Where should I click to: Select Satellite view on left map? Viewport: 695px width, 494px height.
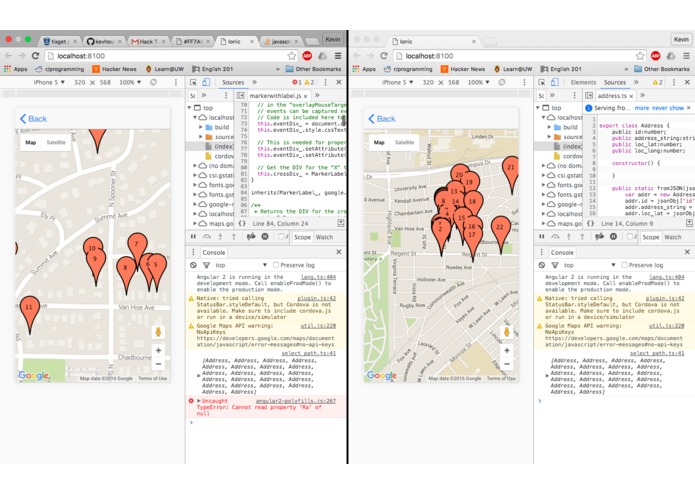click(56, 142)
